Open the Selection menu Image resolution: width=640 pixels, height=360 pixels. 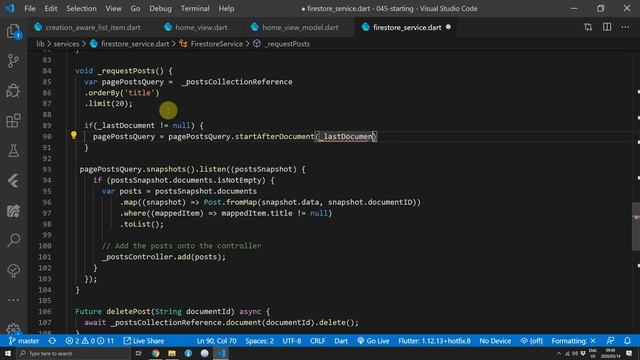81,8
